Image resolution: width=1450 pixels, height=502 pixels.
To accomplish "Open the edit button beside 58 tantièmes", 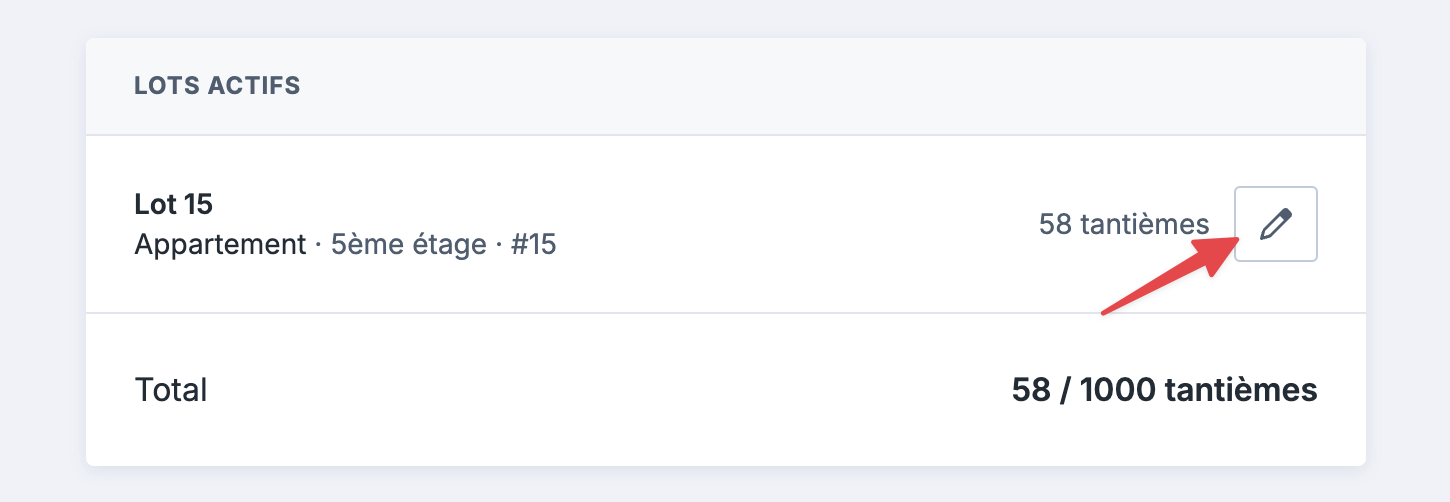I will [x=1275, y=224].
